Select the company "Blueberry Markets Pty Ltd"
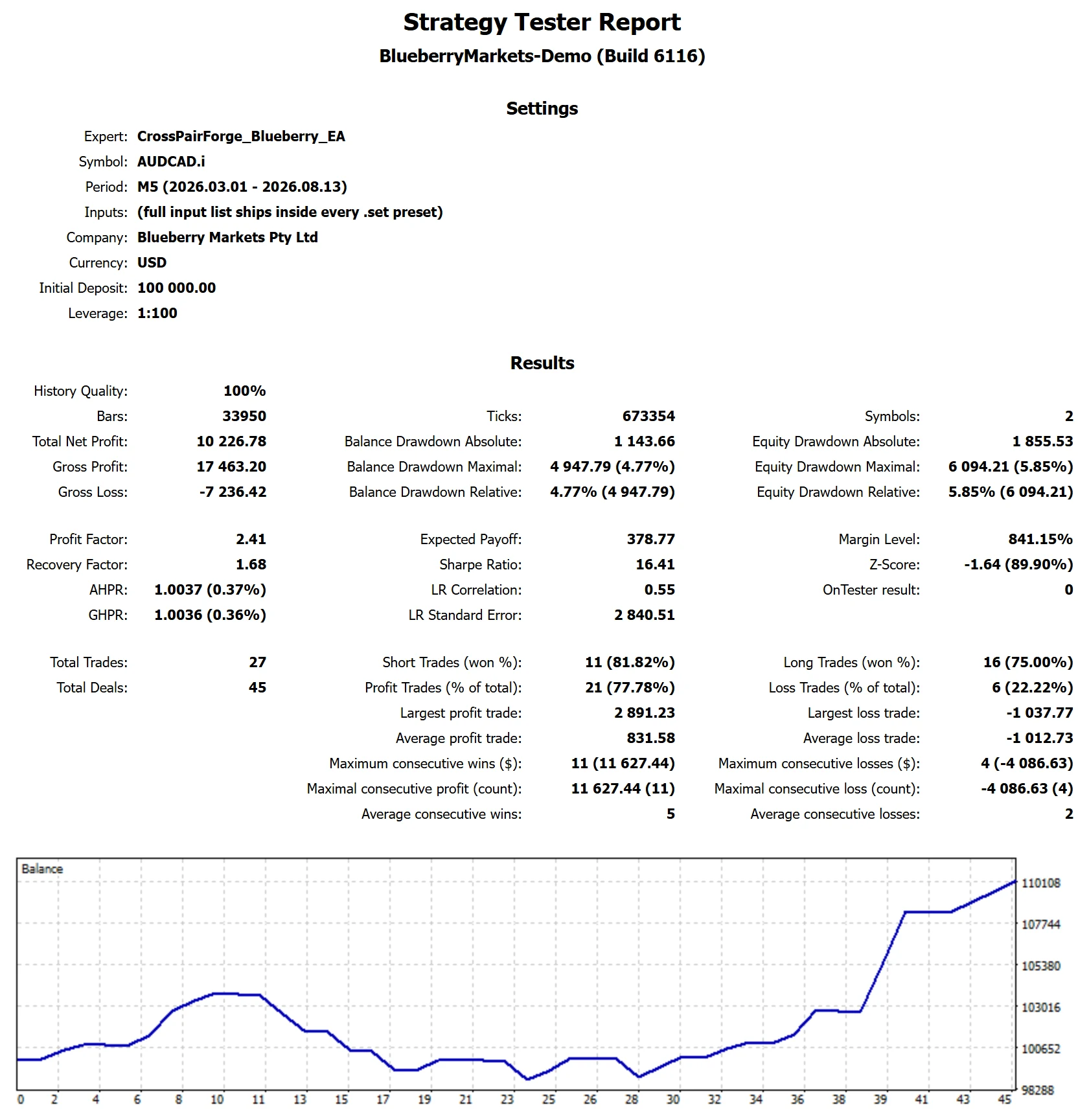 (227, 238)
